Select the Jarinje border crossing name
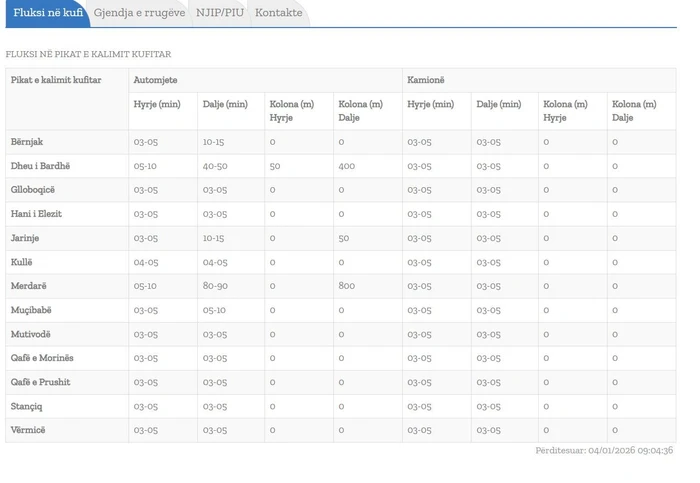The width and height of the screenshot is (700, 483). (25, 238)
